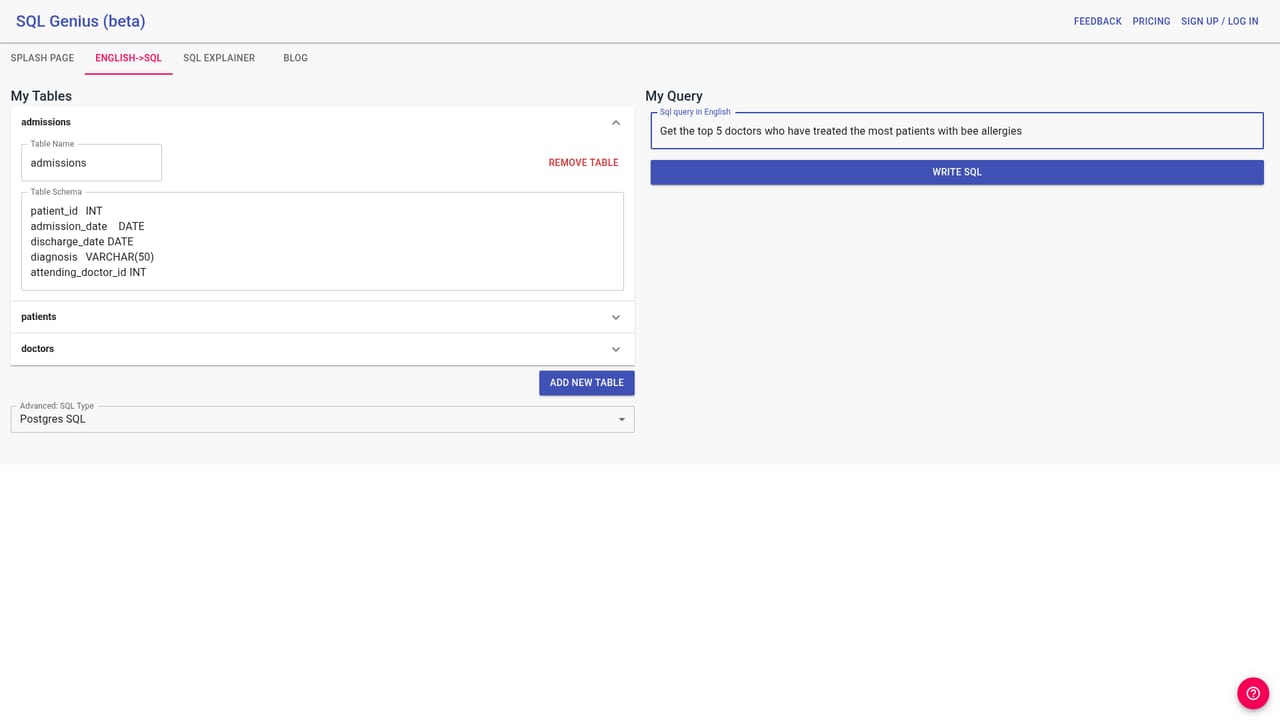Click the 'attending_doctor_id INT' schema line

coord(88,272)
